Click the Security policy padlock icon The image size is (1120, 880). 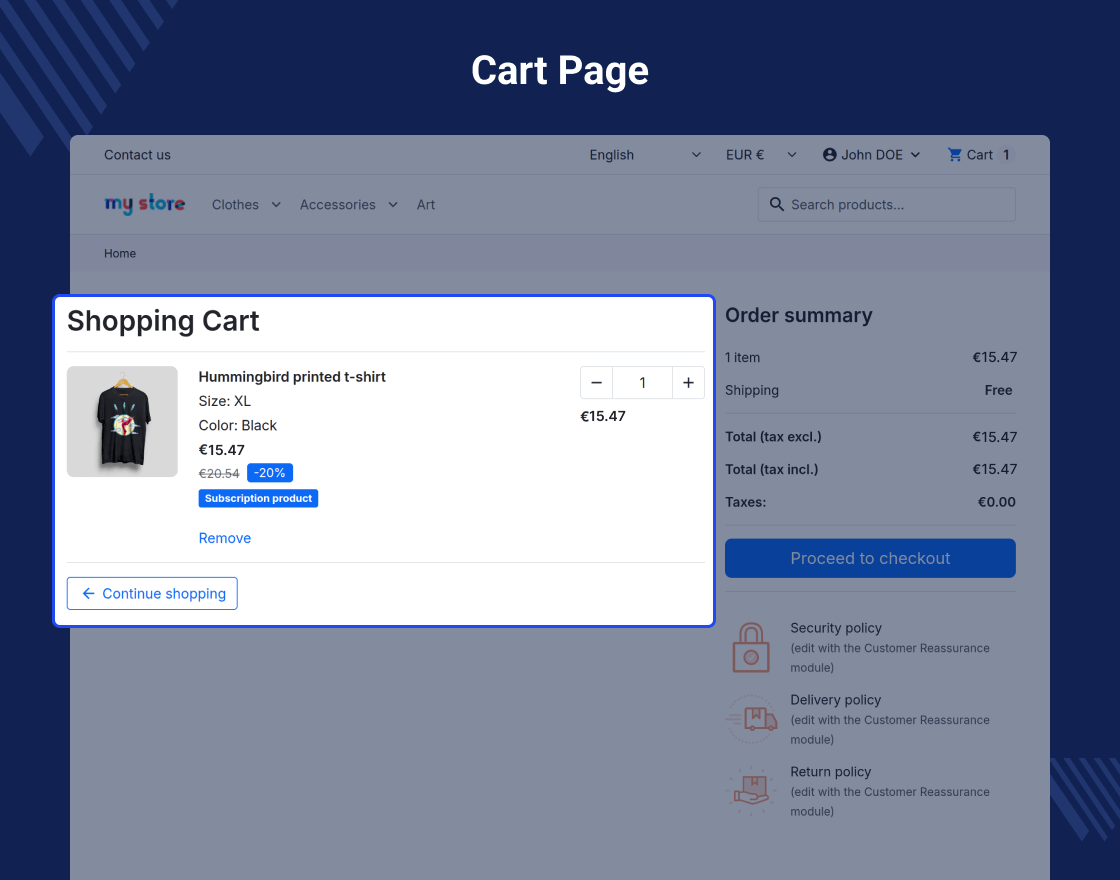(751, 647)
